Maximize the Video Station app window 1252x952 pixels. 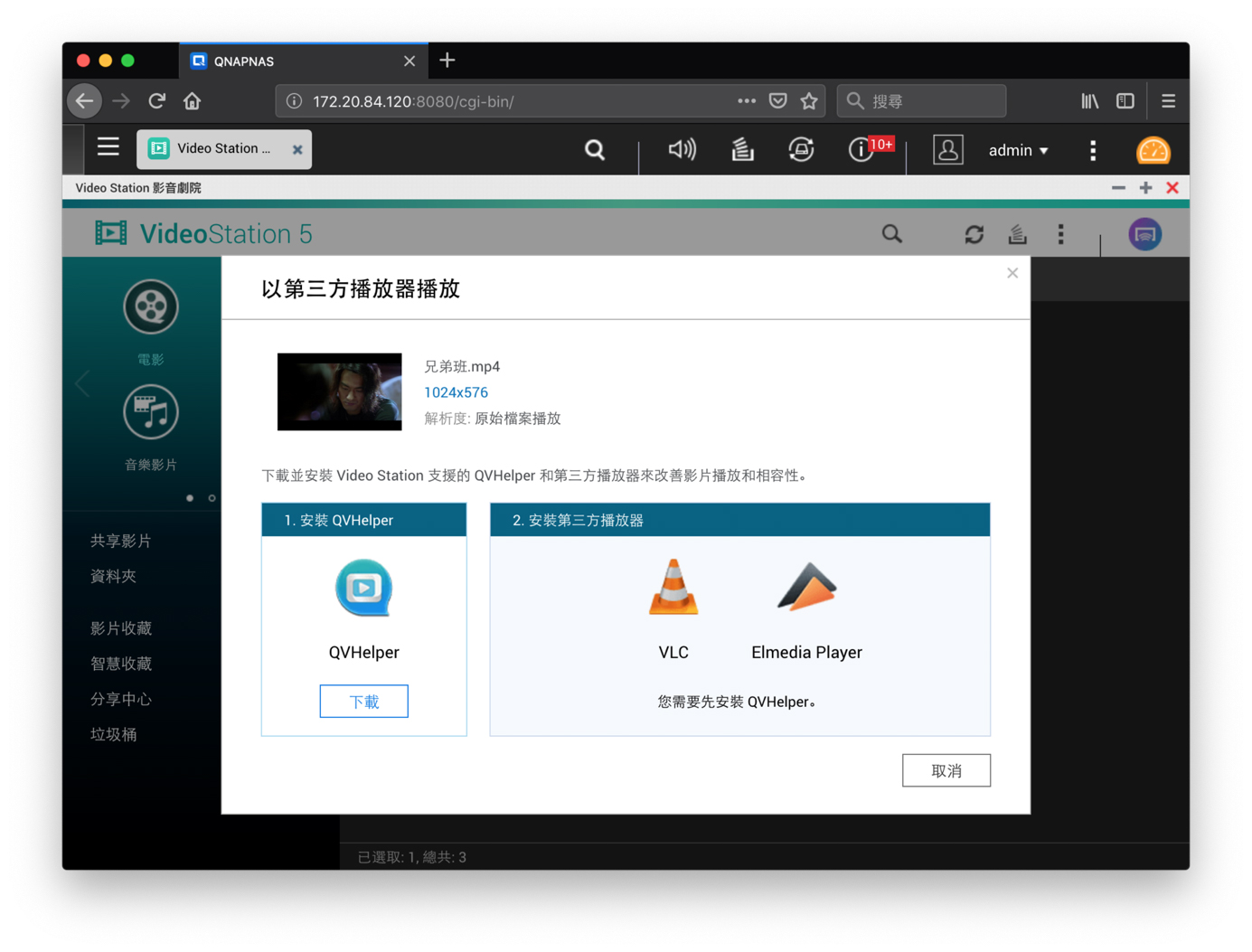tap(1145, 188)
